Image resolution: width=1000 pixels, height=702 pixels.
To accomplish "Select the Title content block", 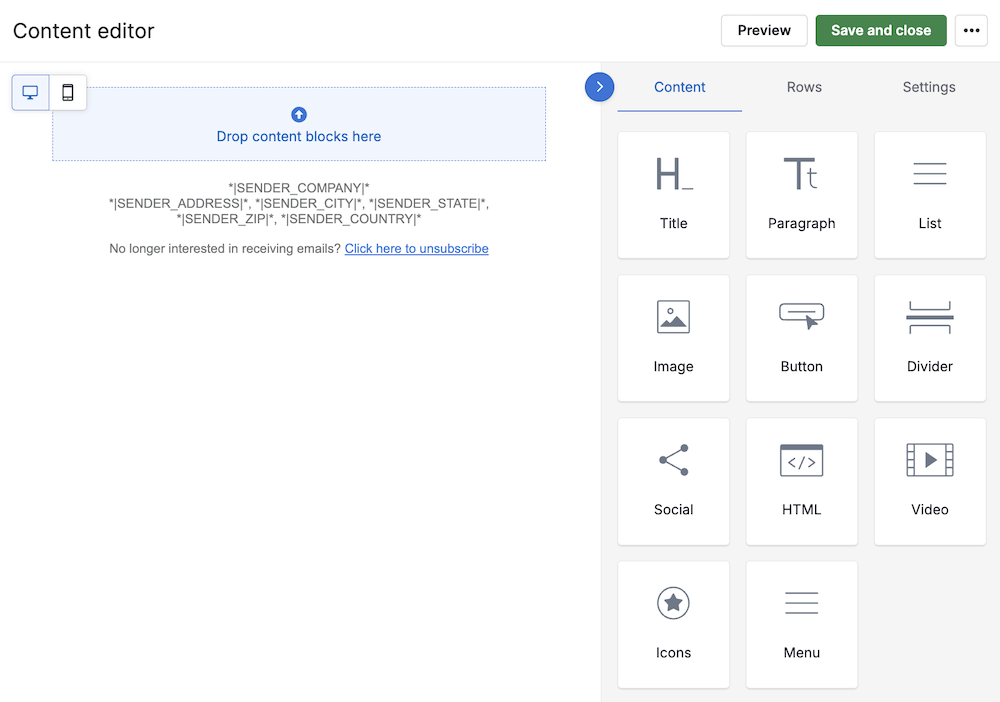I will pos(673,195).
